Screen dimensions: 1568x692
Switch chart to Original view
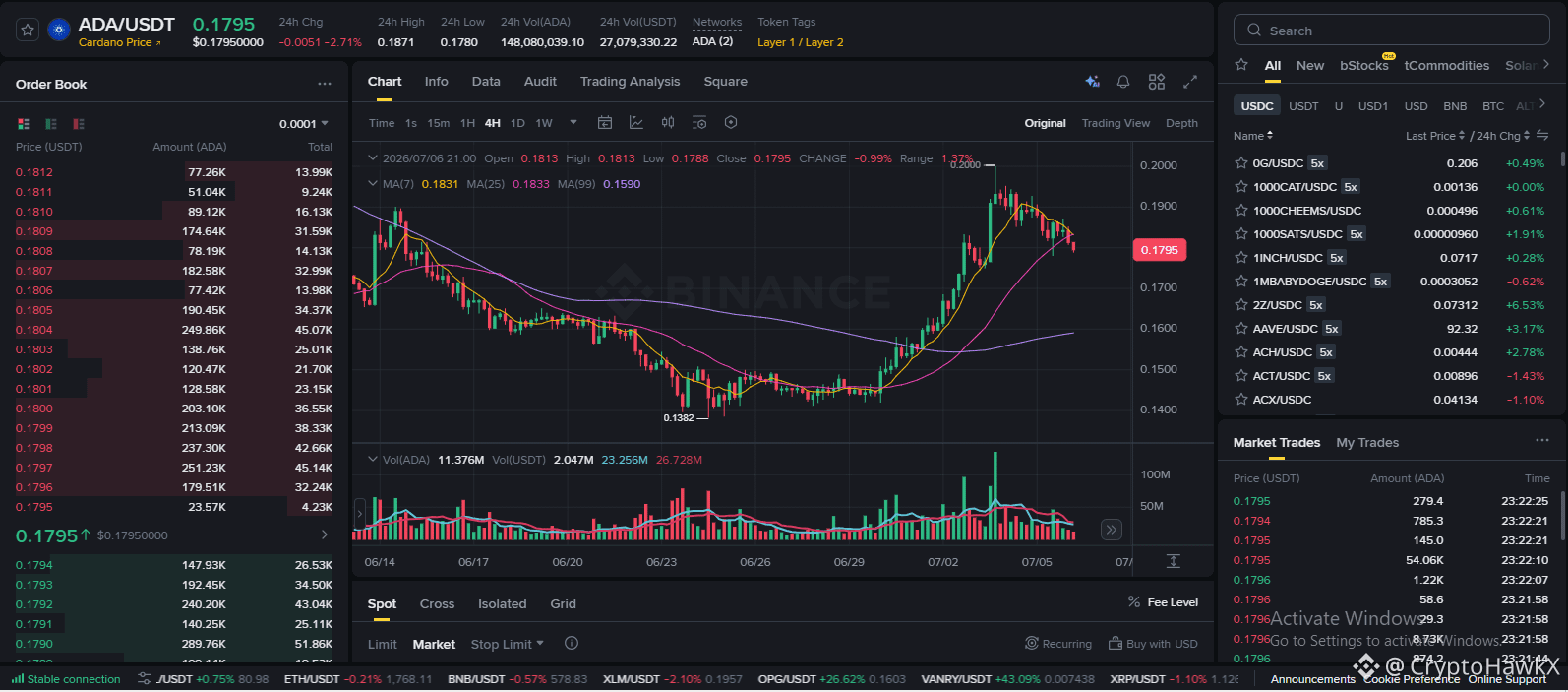1045,123
